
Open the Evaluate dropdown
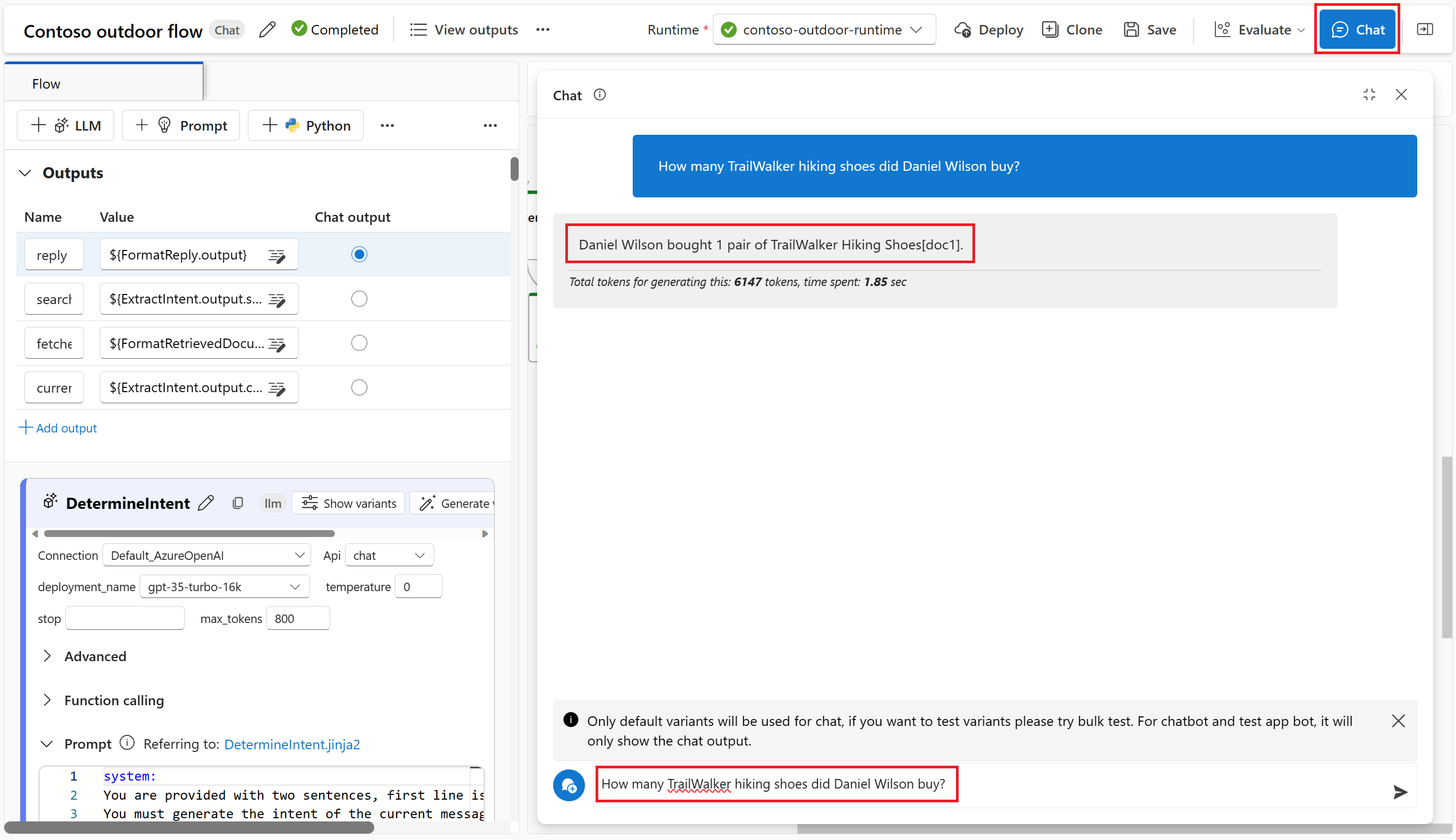1259,29
